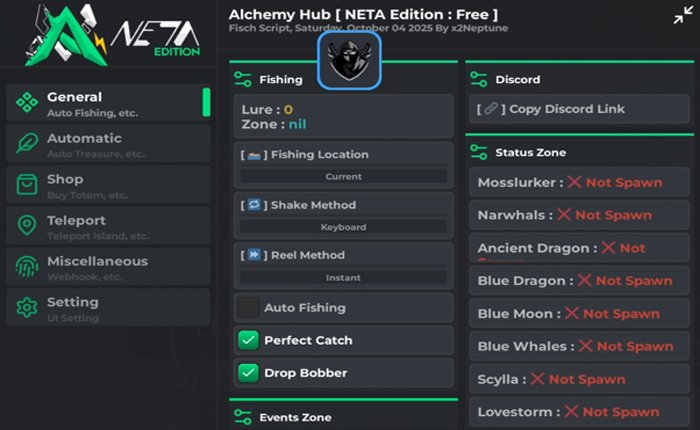Open the Reel Method Instant dropdown
This screenshot has width=700, height=430.
pyautogui.click(x=343, y=277)
